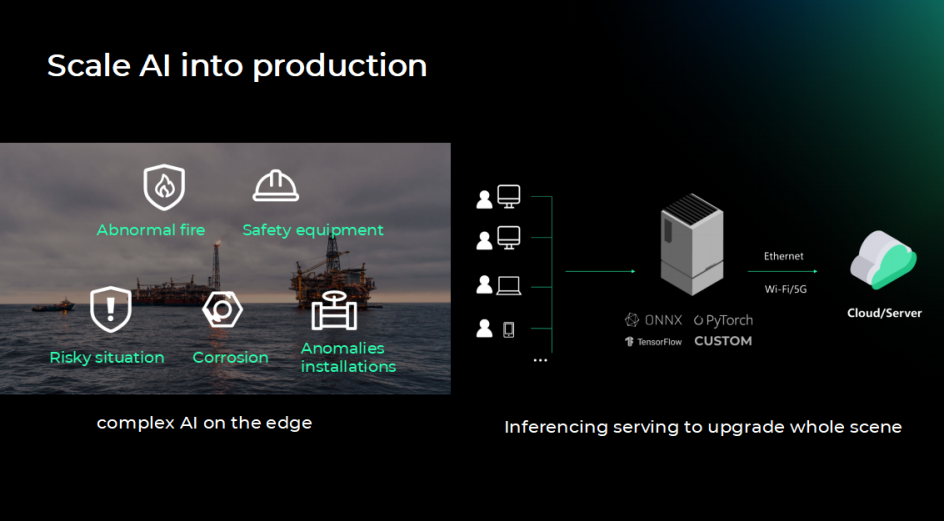Click the Ethernet connection label
The image size is (944, 521).
783,257
